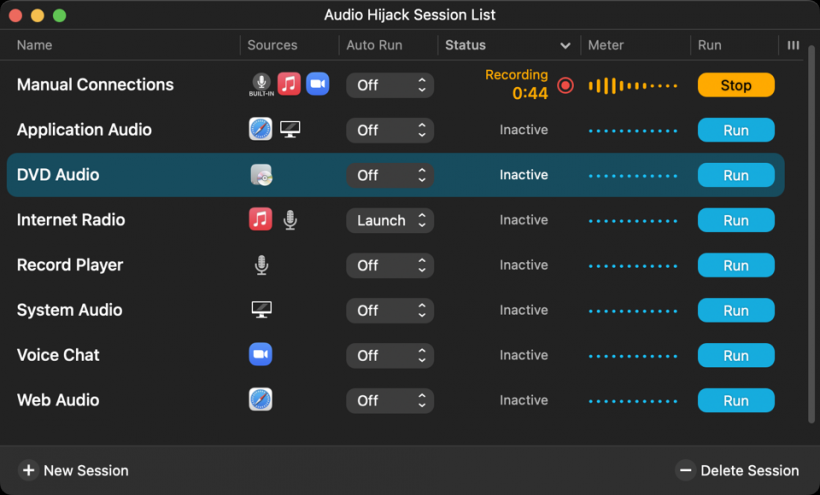This screenshot has width=820, height=495.
Task: Stop the Manual Connections recording session
Action: click(x=736, y=85)
